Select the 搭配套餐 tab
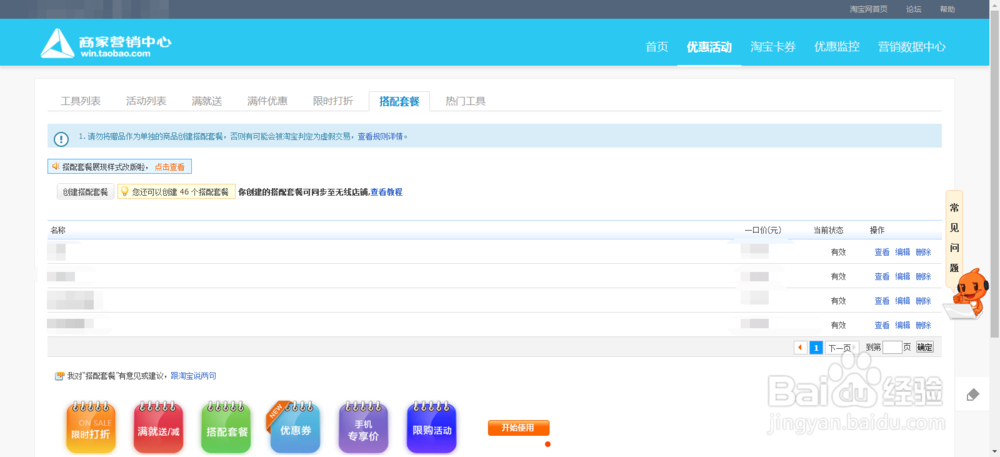The image size is (1000, 457). click(399, 101)
